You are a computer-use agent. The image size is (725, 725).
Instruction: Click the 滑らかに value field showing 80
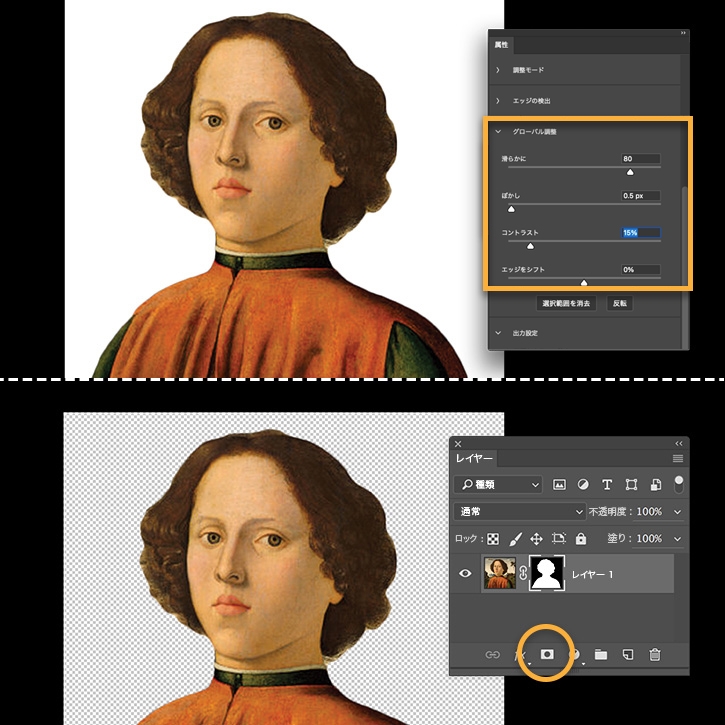click(640, 159)
